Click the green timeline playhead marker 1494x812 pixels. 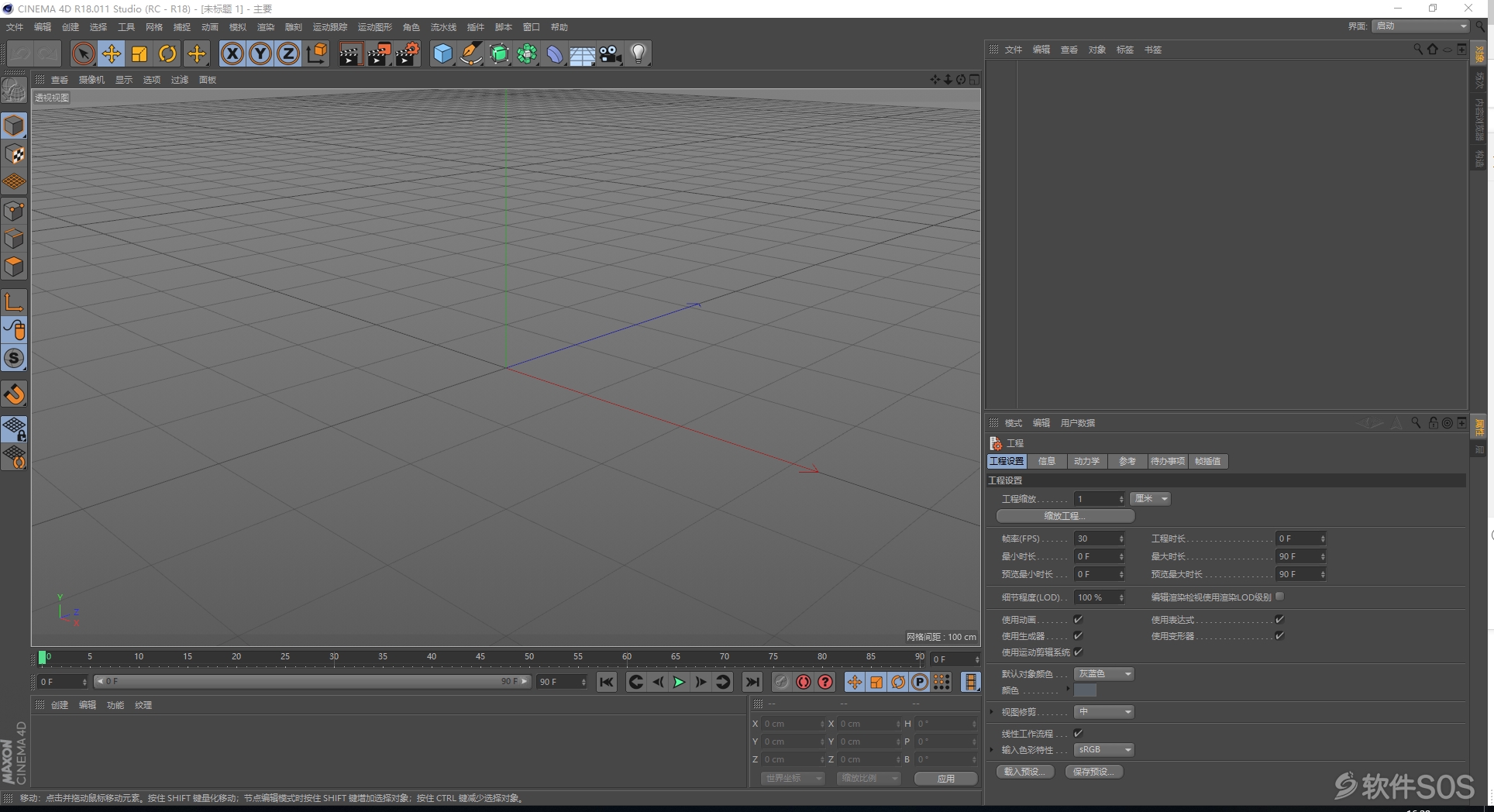pos(42,657)
